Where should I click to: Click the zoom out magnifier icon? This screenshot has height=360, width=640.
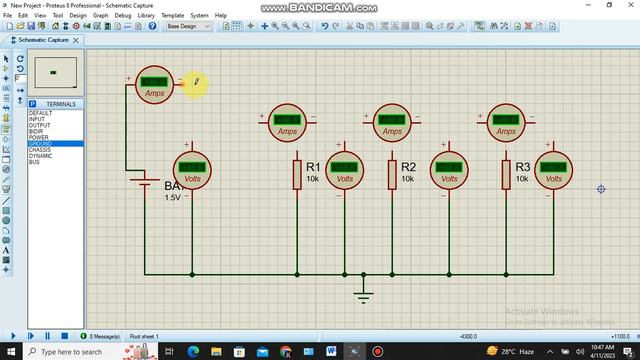tap(285, 26)
